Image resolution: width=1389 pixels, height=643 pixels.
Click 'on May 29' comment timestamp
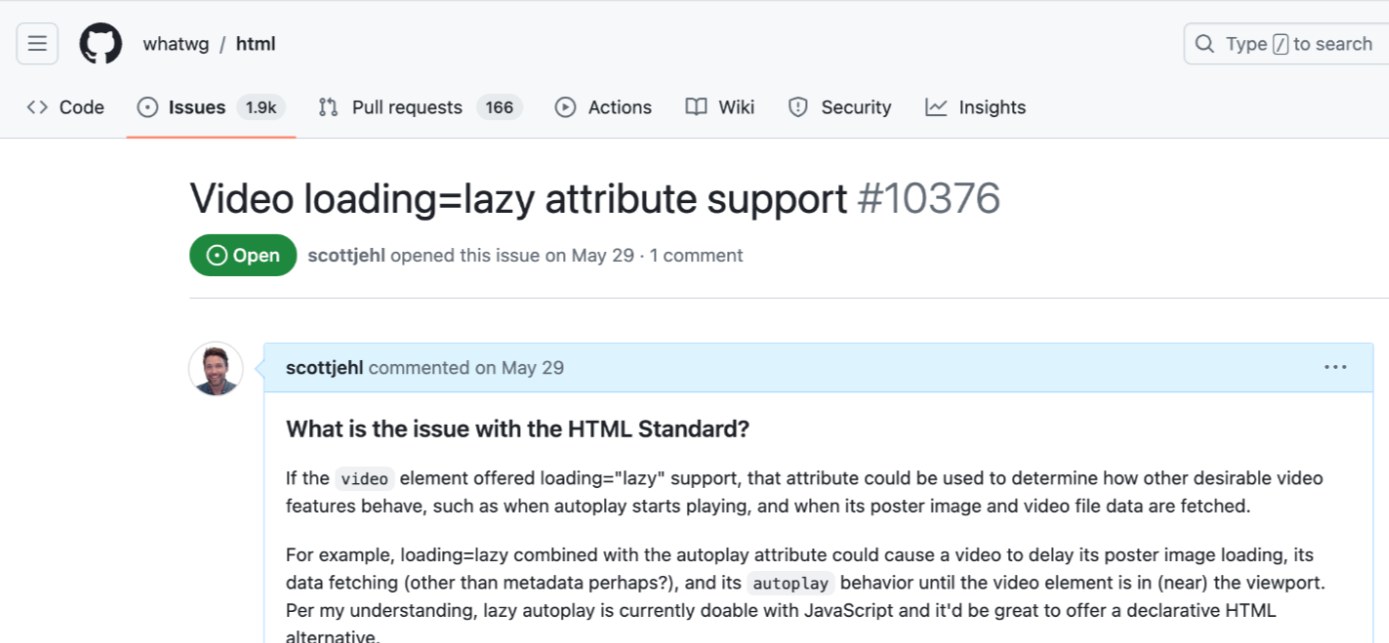(519, 367)
